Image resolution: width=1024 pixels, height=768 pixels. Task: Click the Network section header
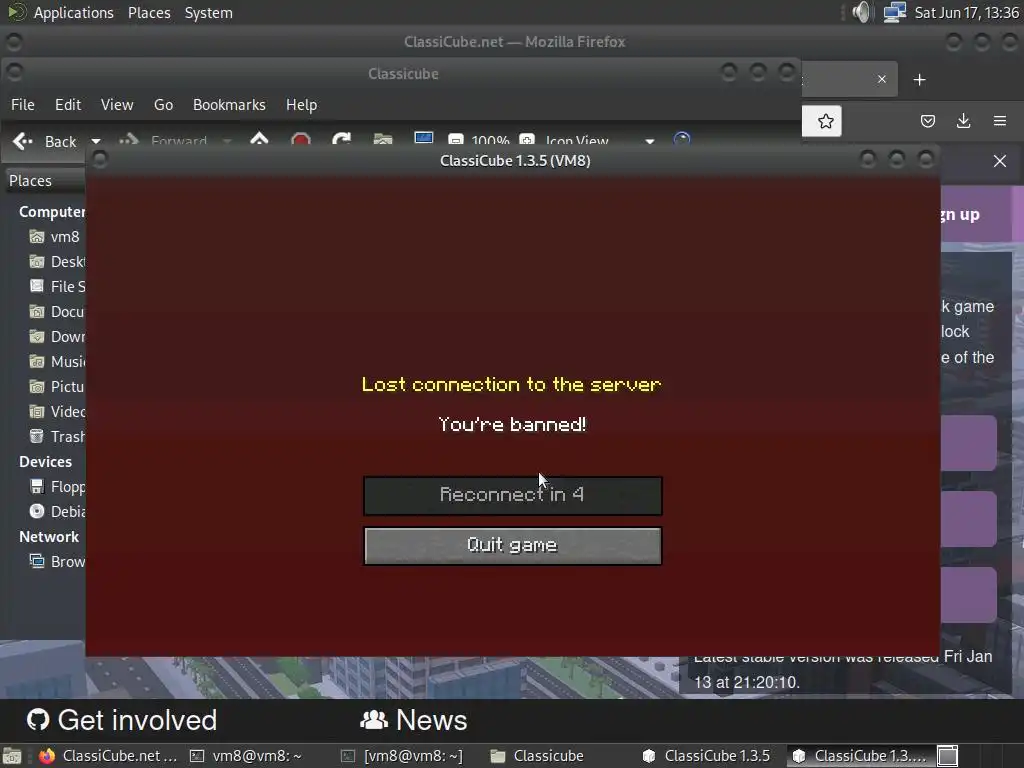49,537
